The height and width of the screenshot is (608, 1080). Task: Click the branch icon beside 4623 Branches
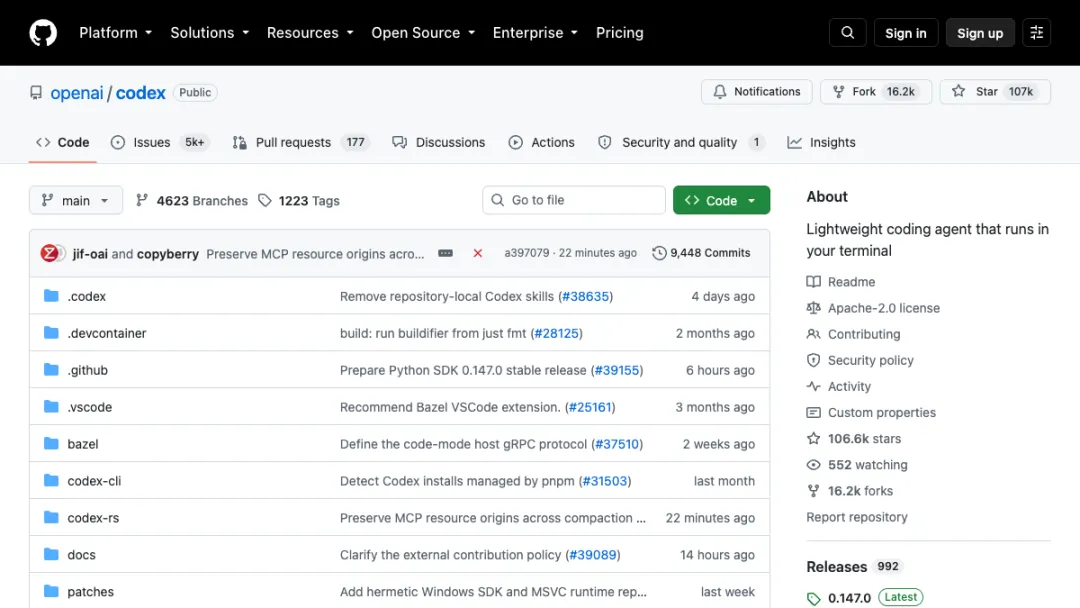coord(142,200)
